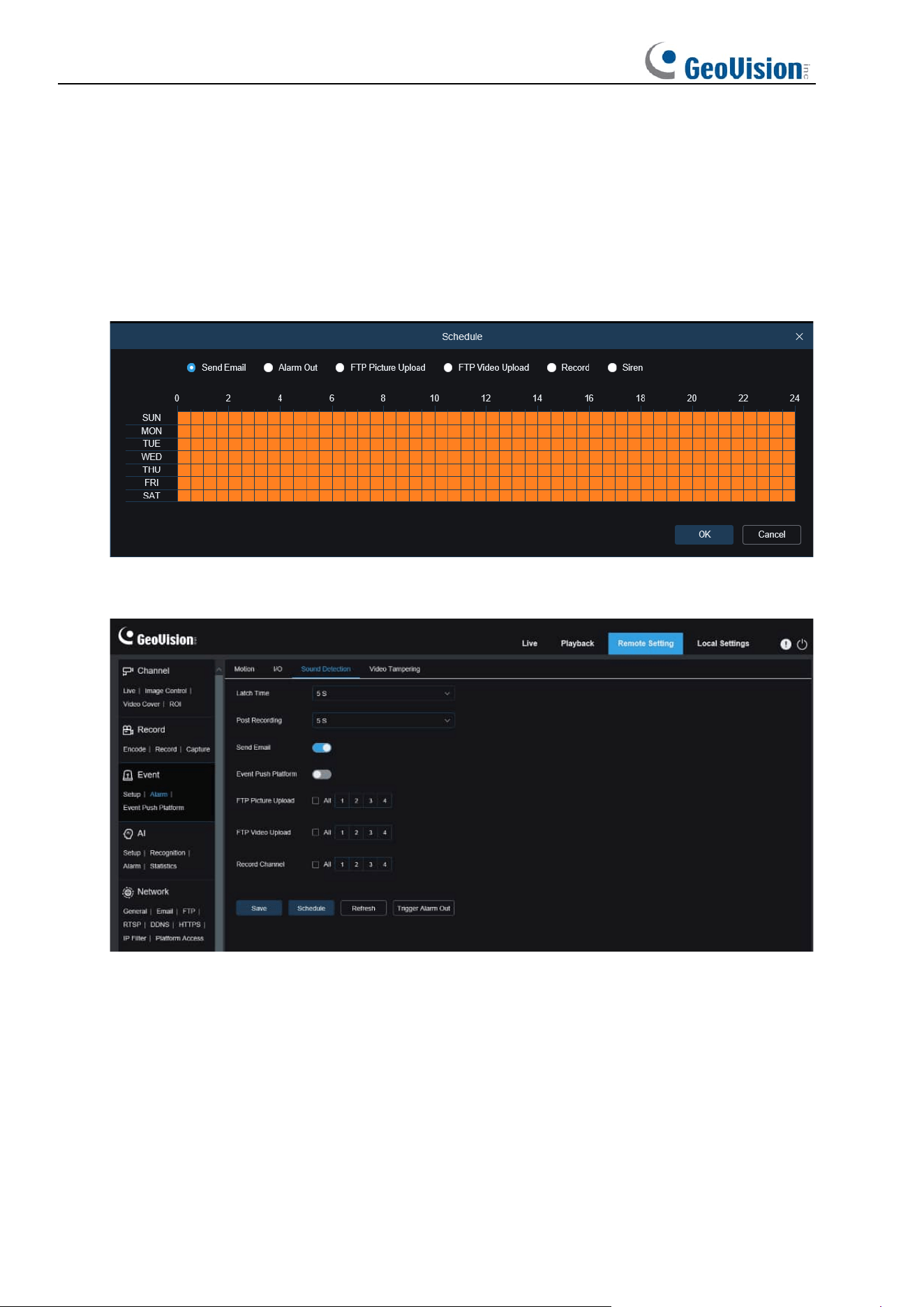Click the info alert icon in header
The height and width of the screenshot is (1307, 924).
coord(786,644)
